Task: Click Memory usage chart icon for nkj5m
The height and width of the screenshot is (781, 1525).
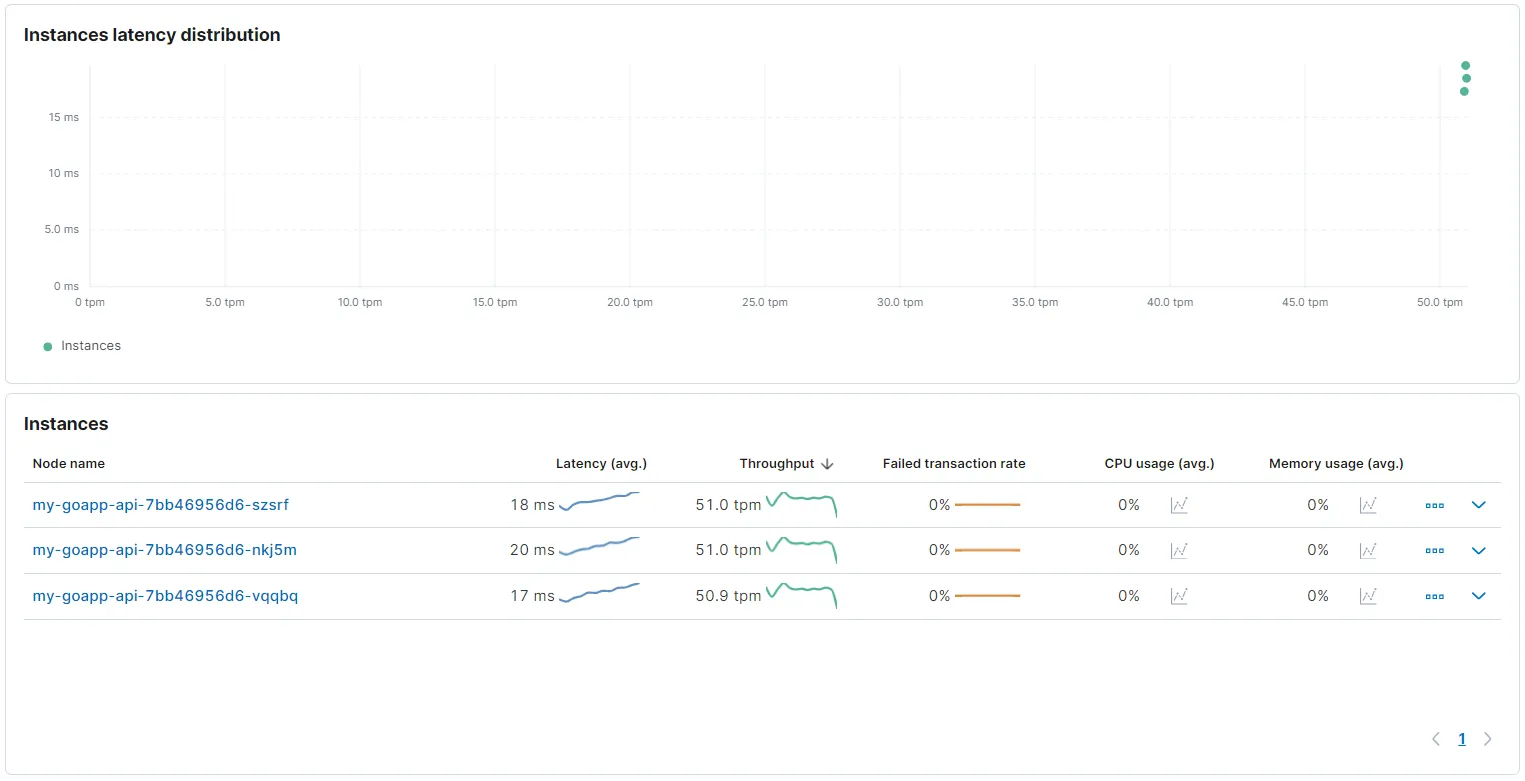Action: (1368, 550)
